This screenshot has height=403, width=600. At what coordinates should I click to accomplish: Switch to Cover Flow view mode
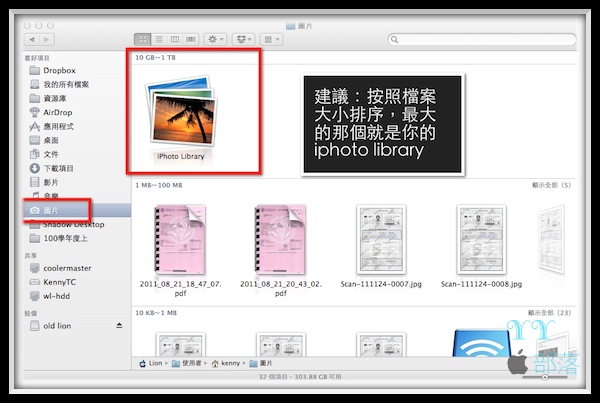[191, 39]
